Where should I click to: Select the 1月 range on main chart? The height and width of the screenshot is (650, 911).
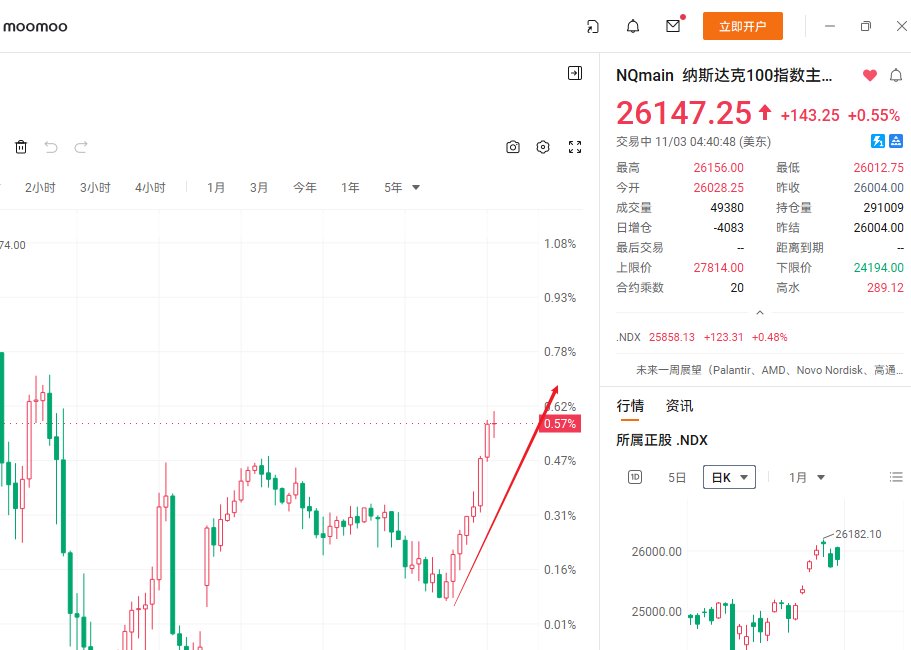coord(216,188)
